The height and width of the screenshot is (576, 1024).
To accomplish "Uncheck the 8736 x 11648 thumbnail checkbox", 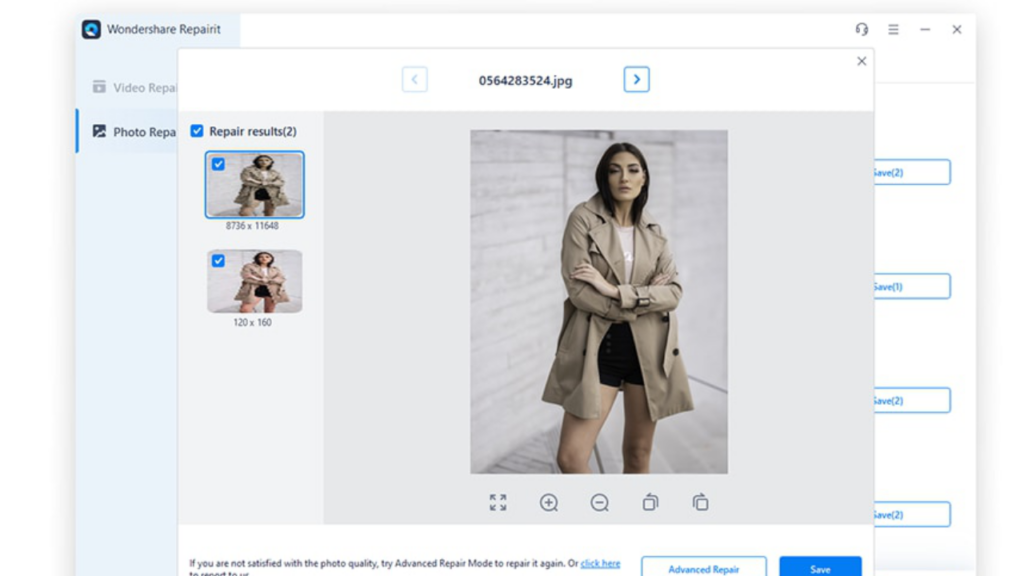I will point(218,164).
